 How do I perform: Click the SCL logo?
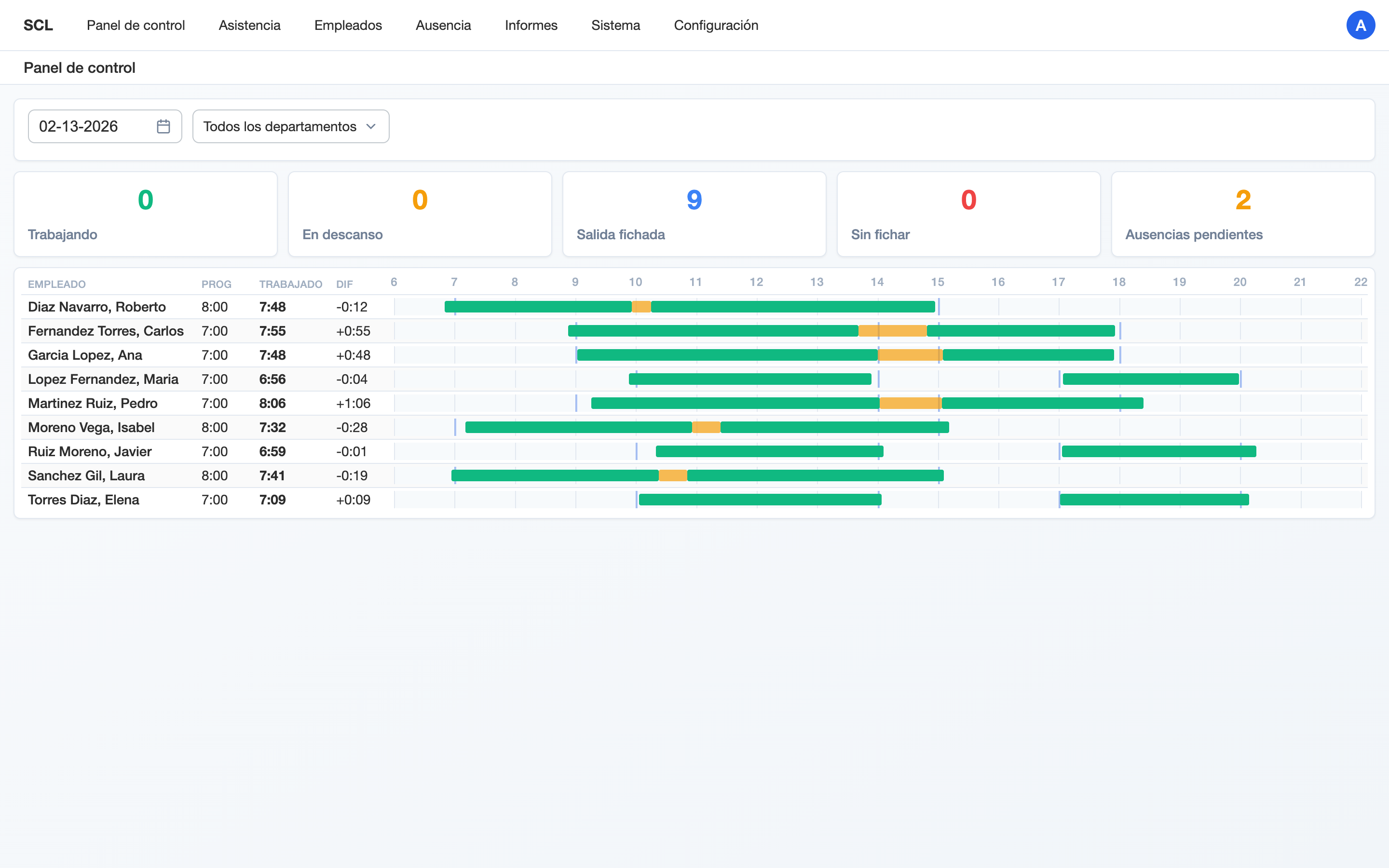point(38,25)
